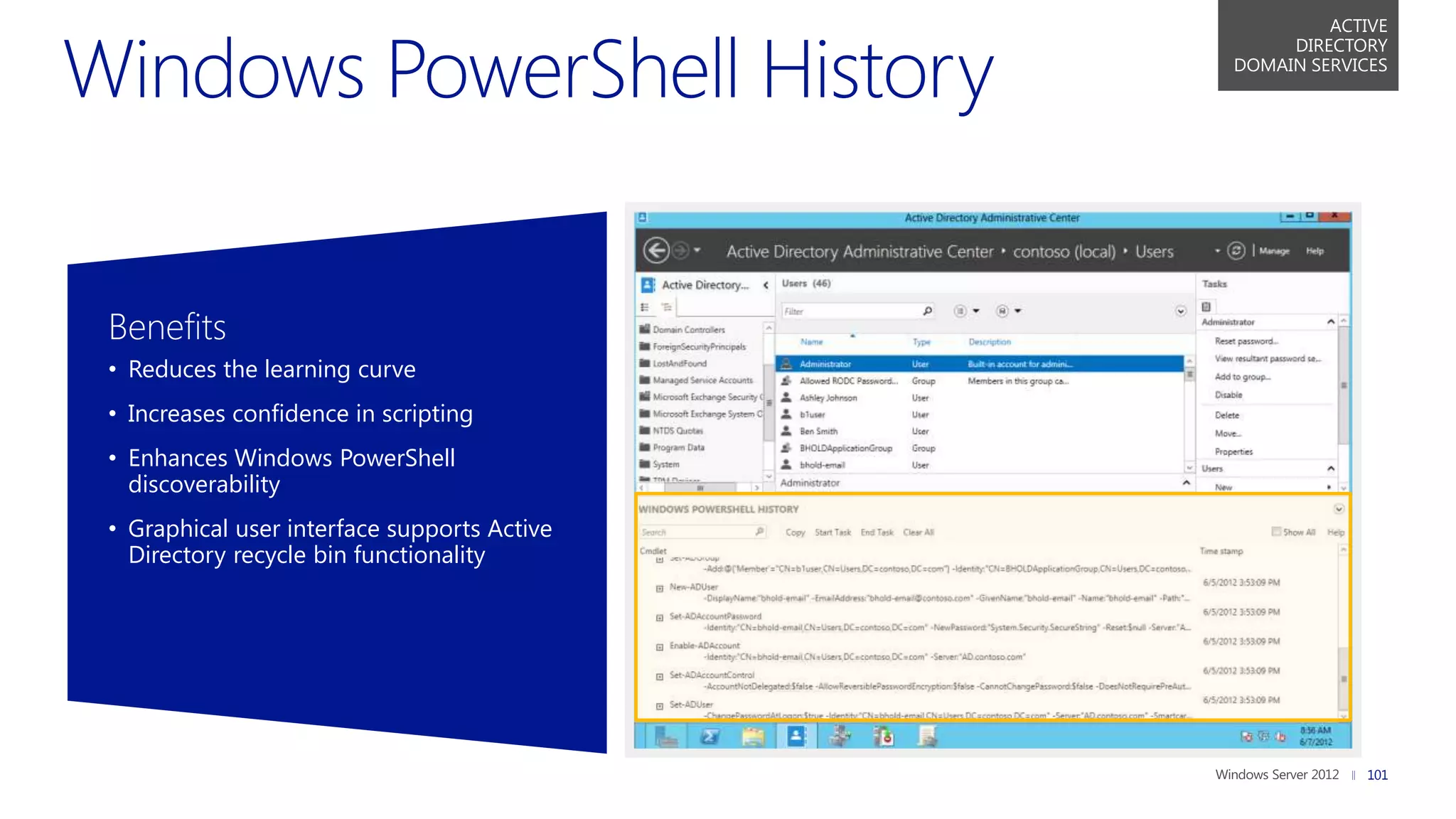Collapse the Active Directory navigation pane
The image size is (1456, 819).
coord(766,285)
